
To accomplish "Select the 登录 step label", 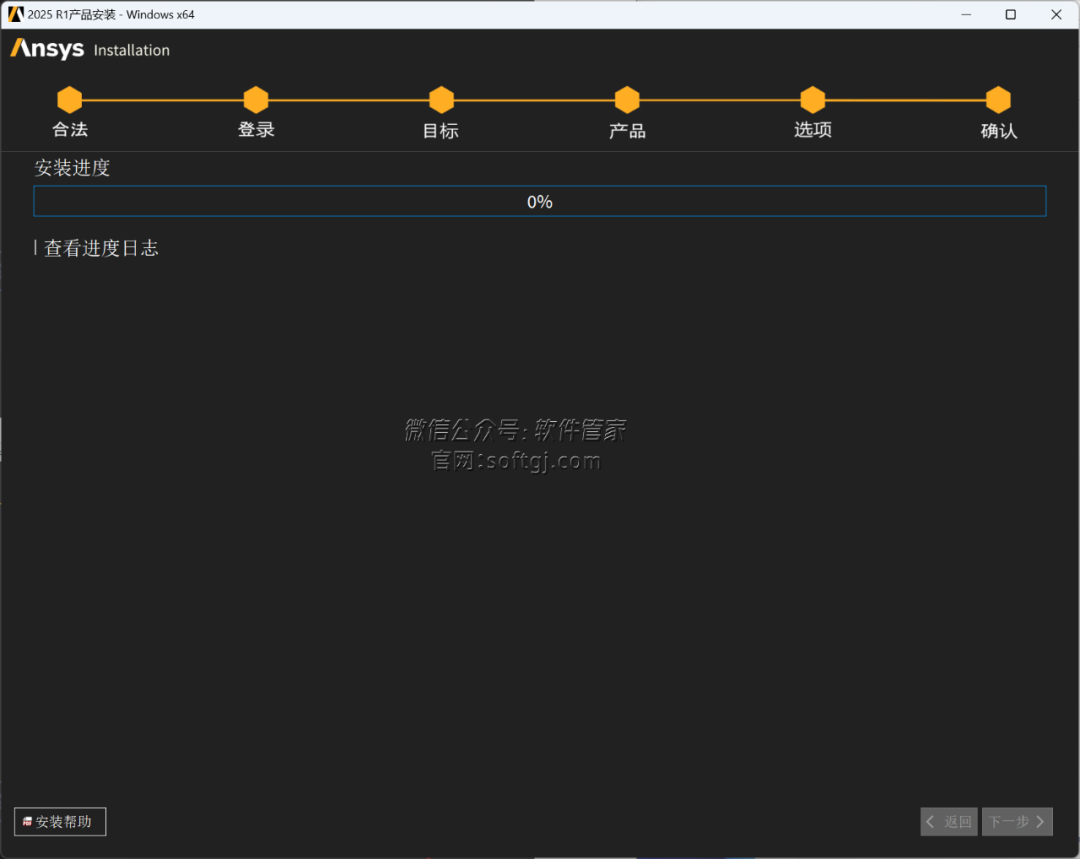I will click(256, 130).
